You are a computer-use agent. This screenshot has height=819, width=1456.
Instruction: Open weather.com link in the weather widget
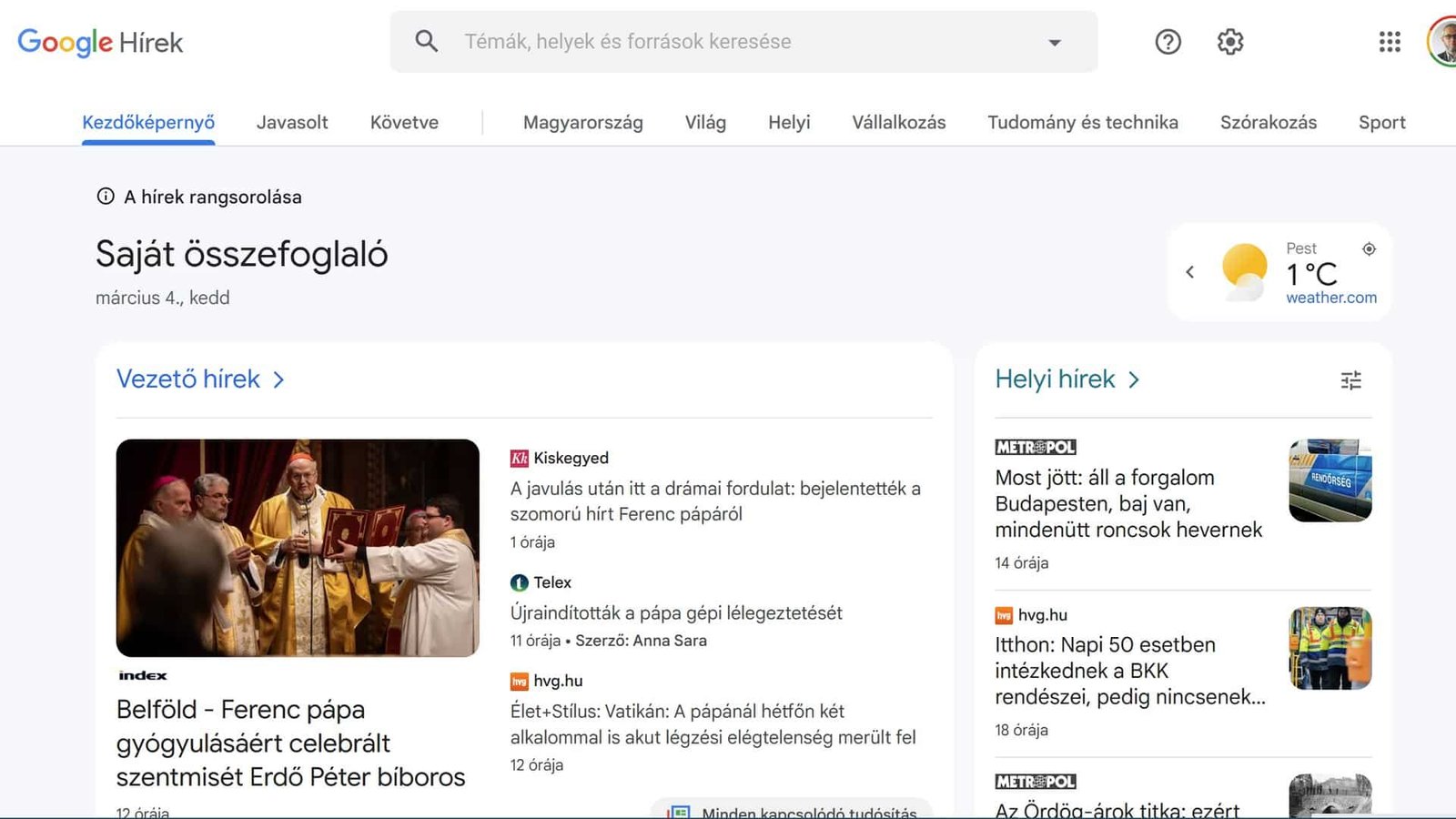(1330, 298)
